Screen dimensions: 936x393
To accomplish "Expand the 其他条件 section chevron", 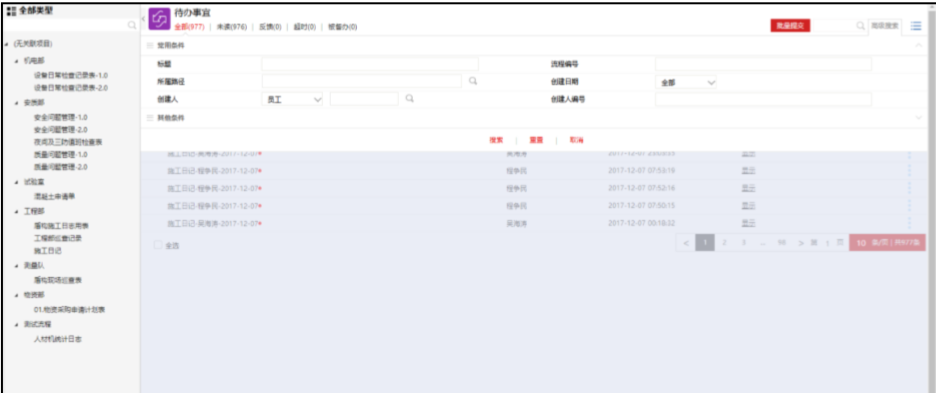I will [x=919, y=118].
